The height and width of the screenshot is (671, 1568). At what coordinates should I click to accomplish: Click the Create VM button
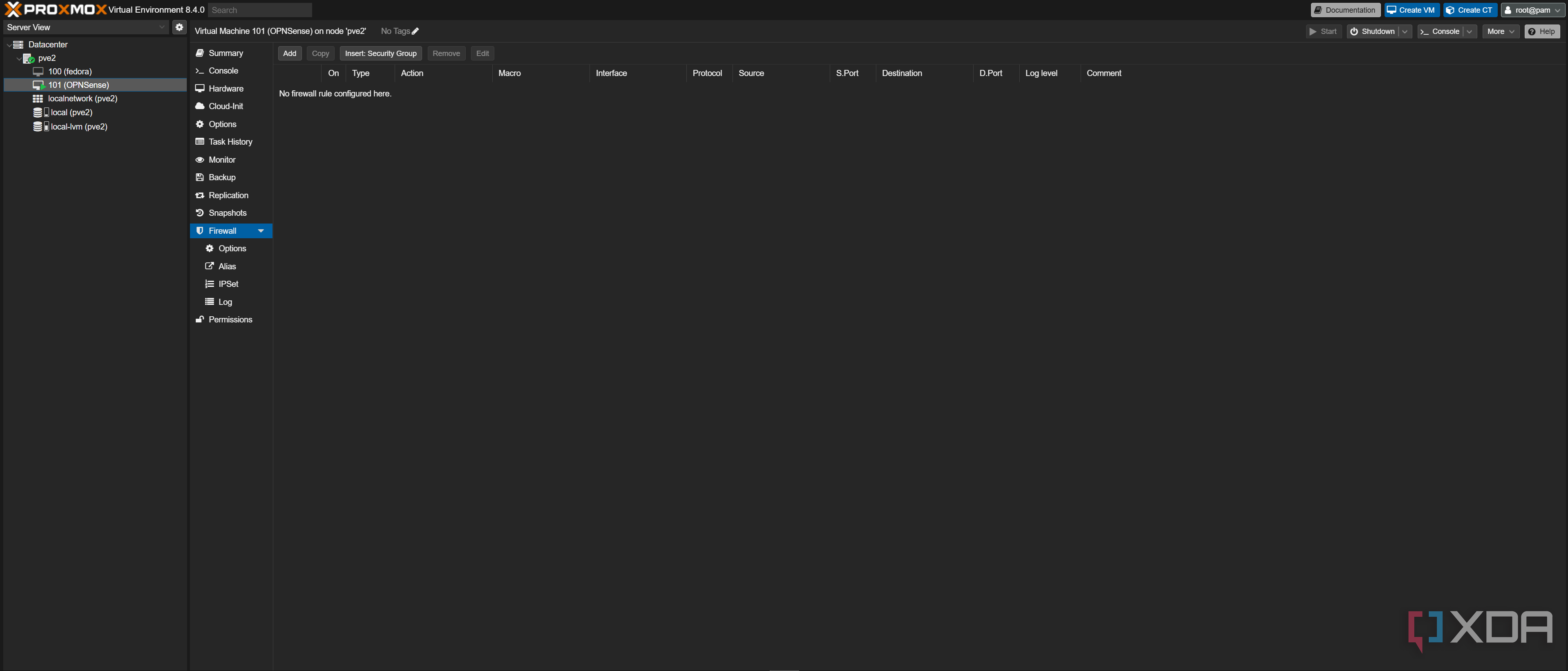coord(1412,10)
